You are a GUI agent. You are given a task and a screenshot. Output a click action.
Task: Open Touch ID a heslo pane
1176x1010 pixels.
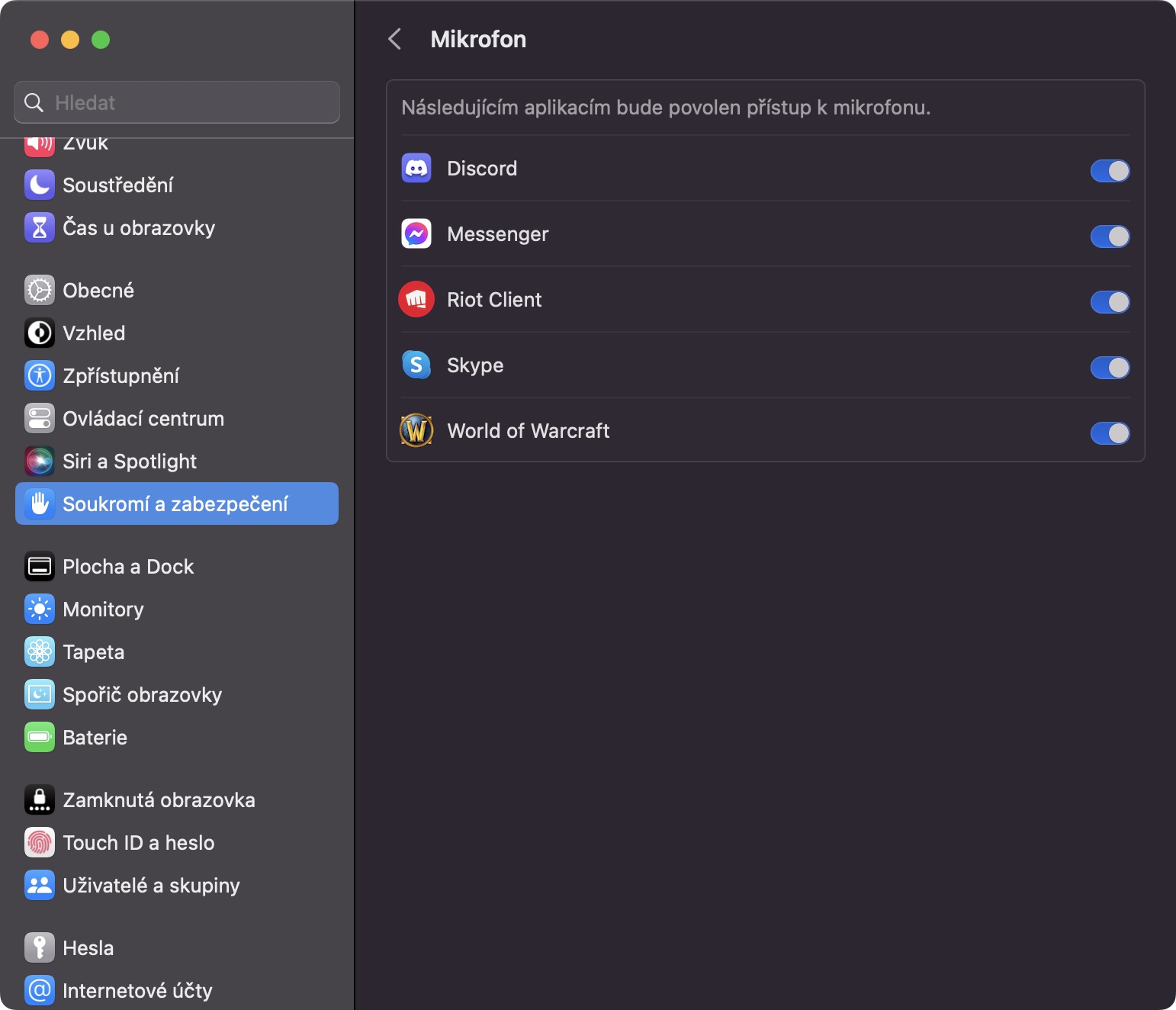(138, 843)
